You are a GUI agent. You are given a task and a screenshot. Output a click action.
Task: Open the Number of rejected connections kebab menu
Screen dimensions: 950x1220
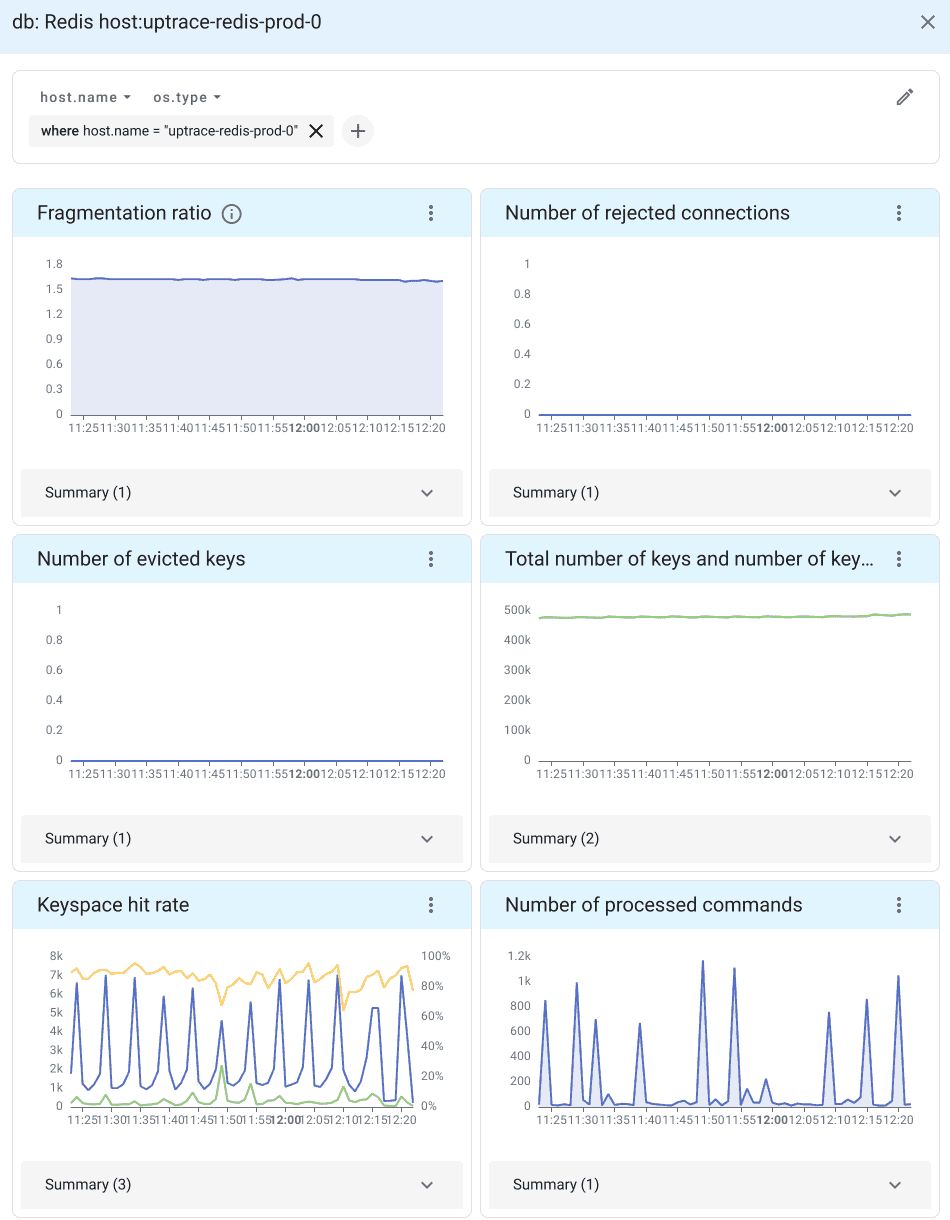tap(898, 213)
